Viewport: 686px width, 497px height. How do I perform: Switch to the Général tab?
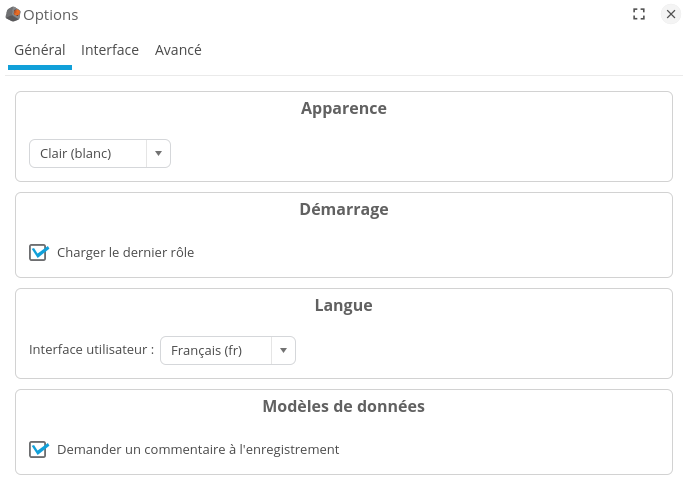[x=40, y=50]
